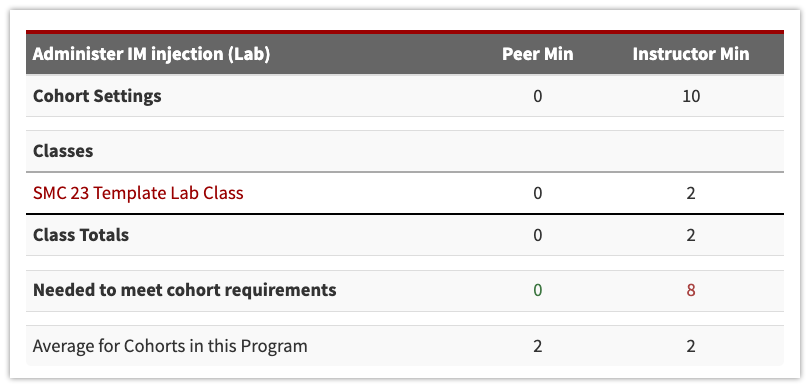Click SMC 23 class Peer Min value
Viewport: 810px width, 388px height.
(x=538, y=193)
